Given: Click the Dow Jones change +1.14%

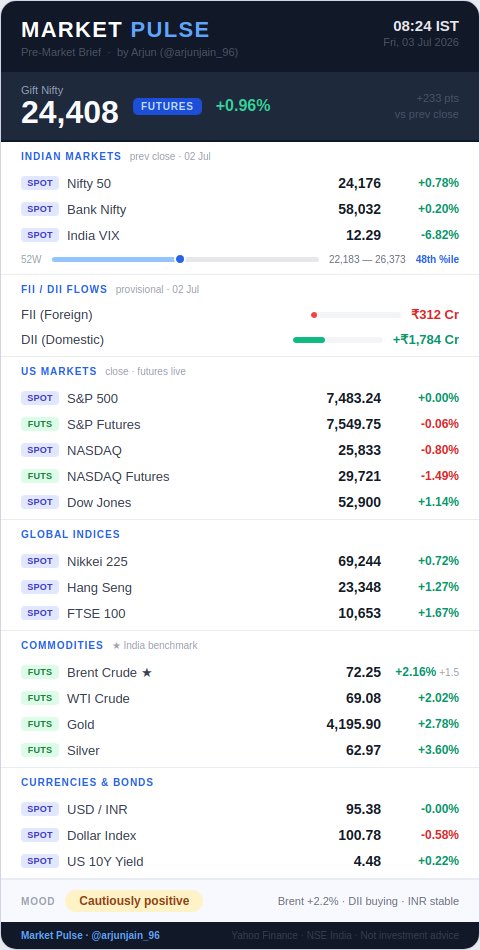Looking at the screenshot, I should (438, 502).
